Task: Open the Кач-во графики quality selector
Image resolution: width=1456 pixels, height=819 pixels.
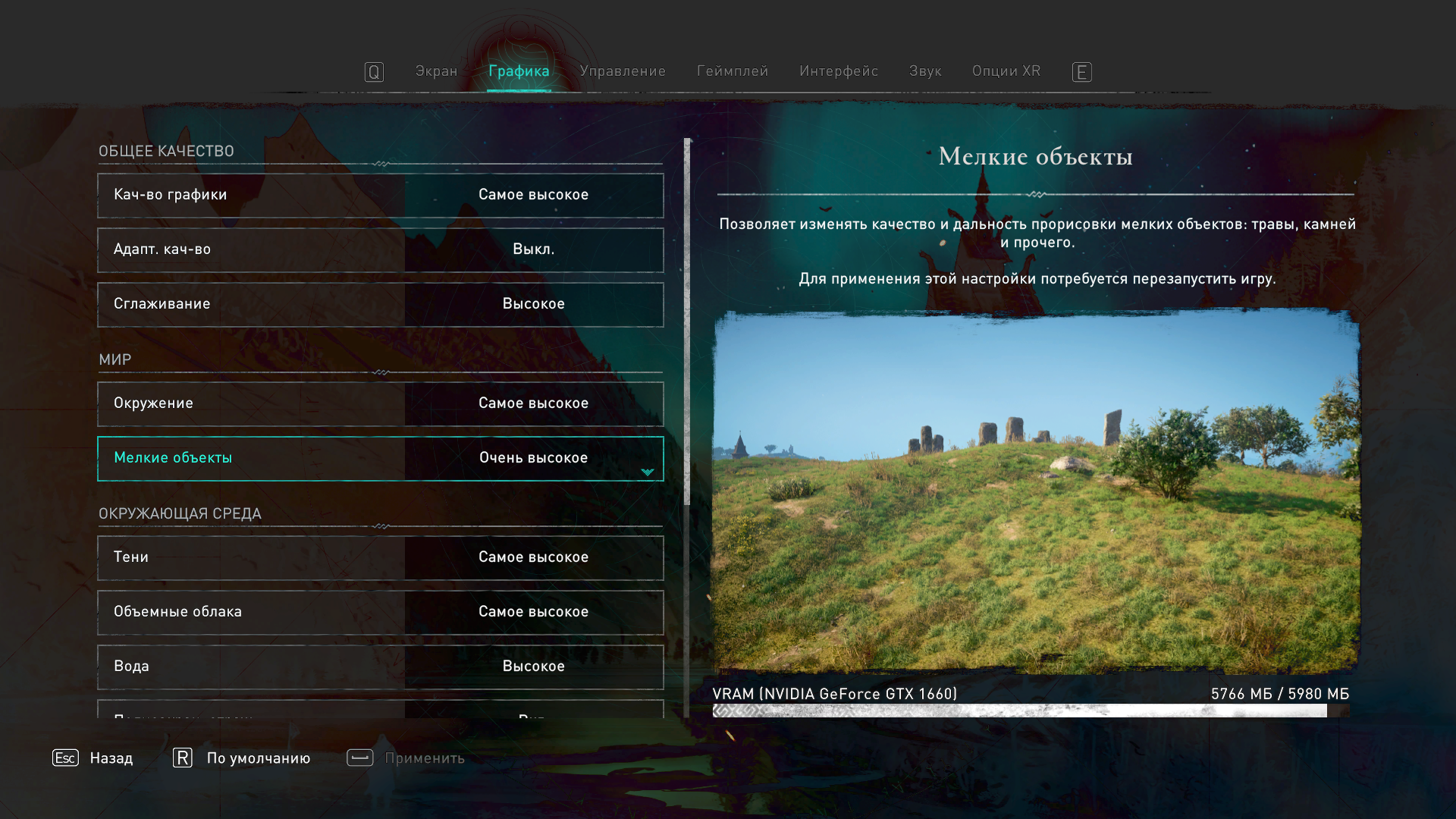Action: [533, 195]
